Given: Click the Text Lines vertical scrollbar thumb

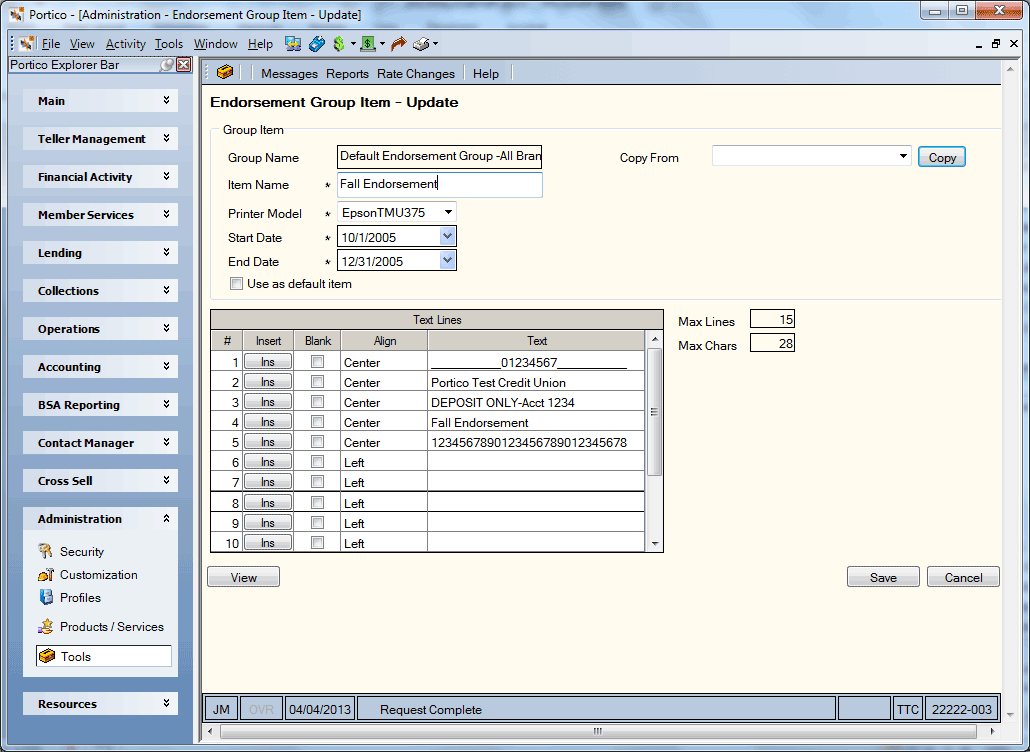Looking at the screenshot, I should point(654,412).
